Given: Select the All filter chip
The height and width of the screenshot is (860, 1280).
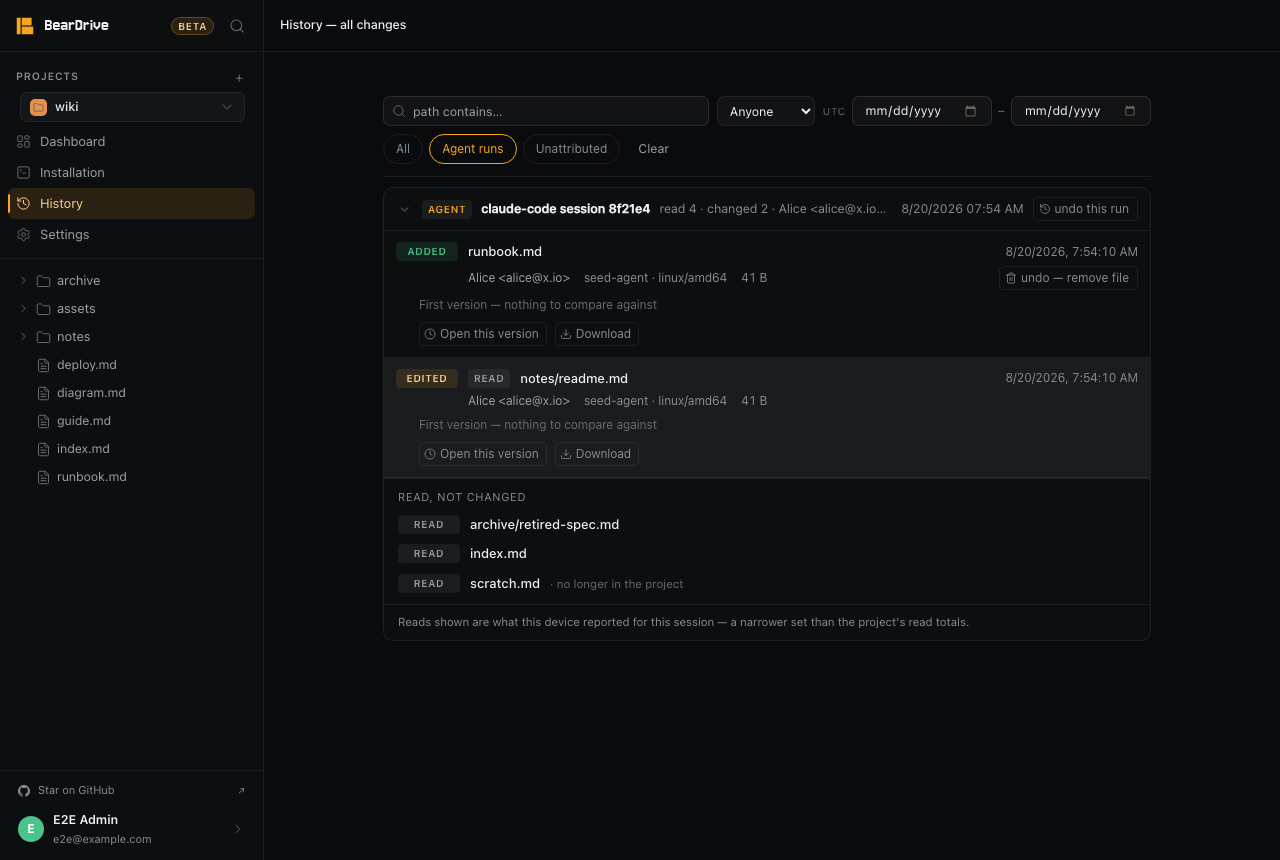Looking at the screenshot, I should point(403,149).
